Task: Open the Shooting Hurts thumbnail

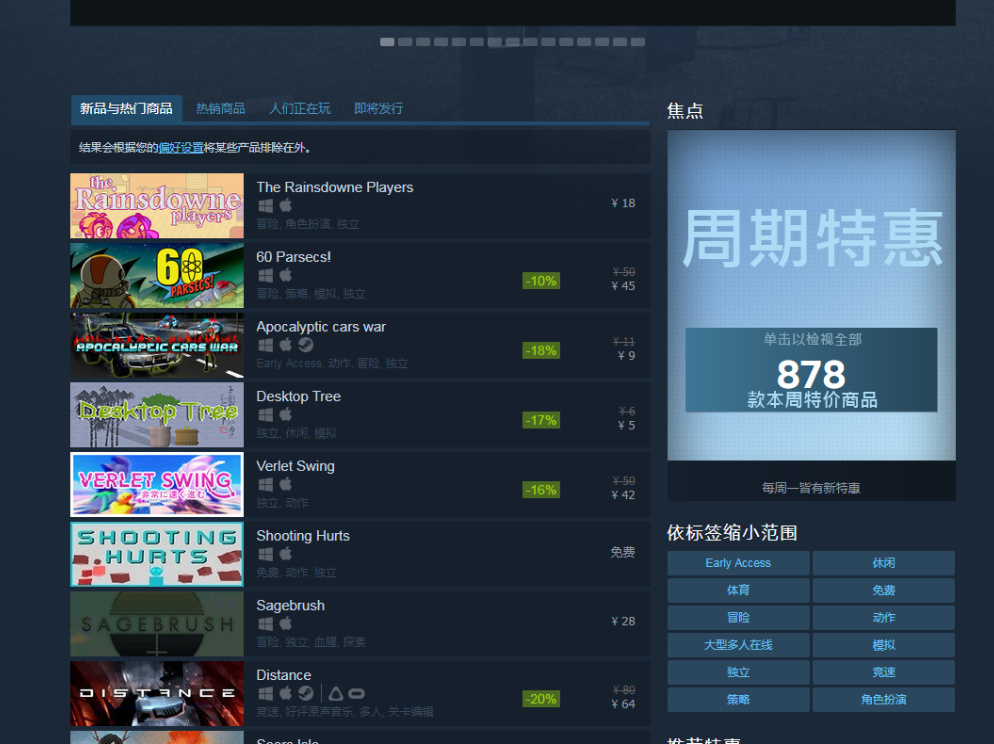Action: [x=157, y=555]
